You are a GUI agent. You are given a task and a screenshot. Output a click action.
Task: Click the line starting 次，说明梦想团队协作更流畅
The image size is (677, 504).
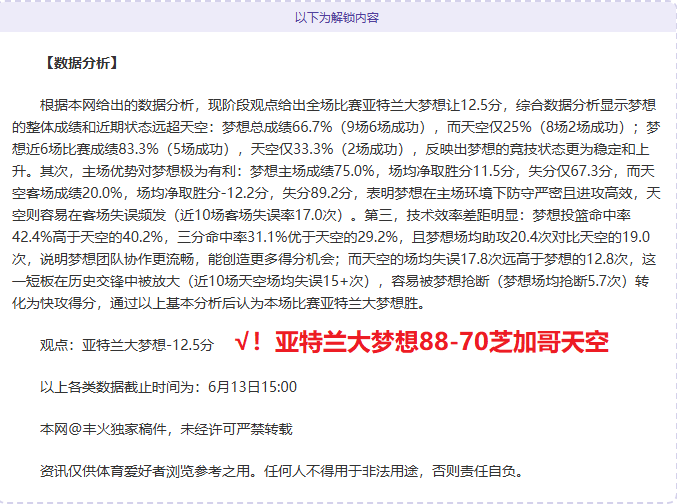(x=334, y=259)
